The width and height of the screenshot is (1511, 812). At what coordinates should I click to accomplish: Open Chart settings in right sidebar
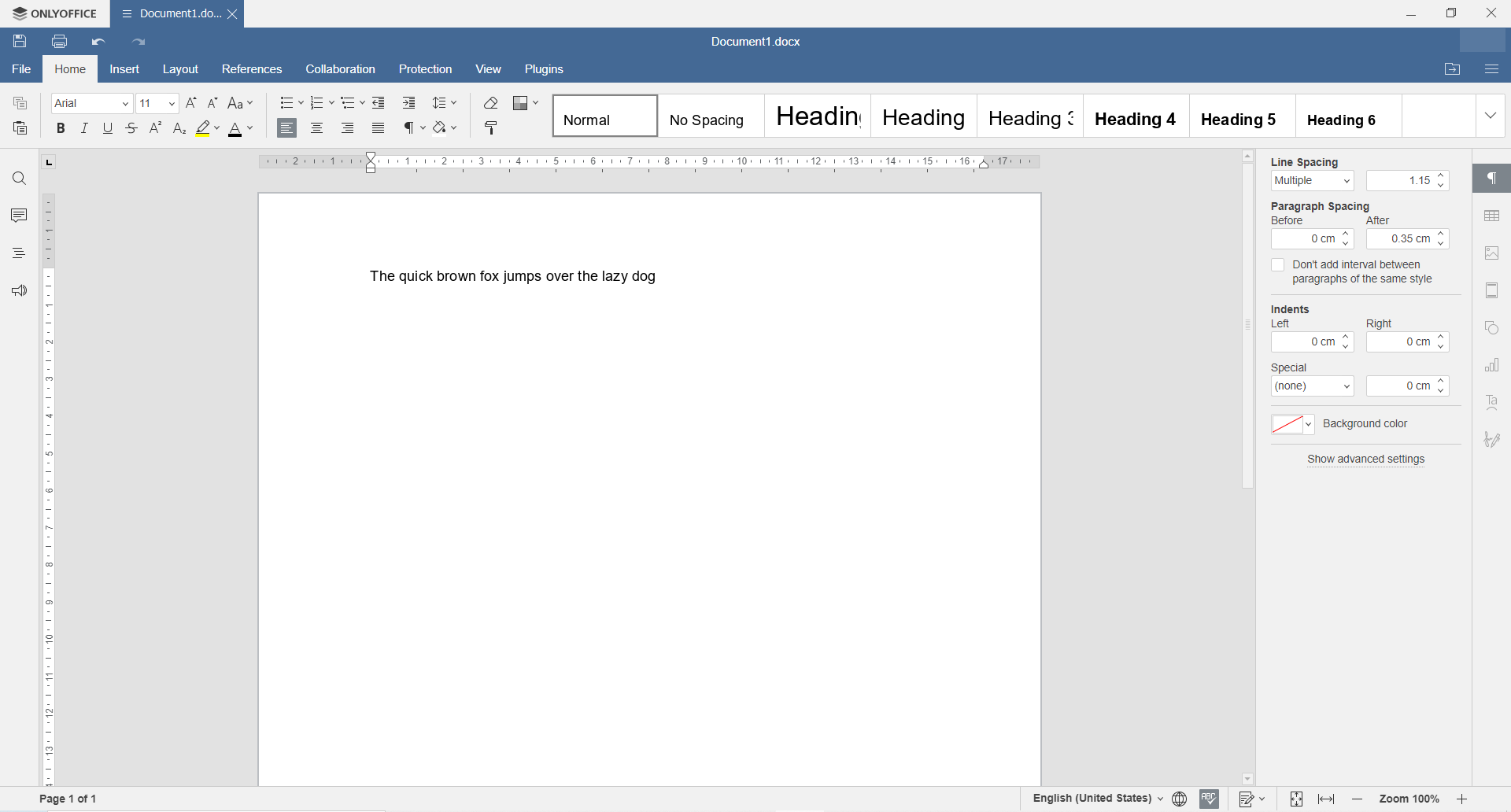pyautogui.click(x=1492, y=365)
